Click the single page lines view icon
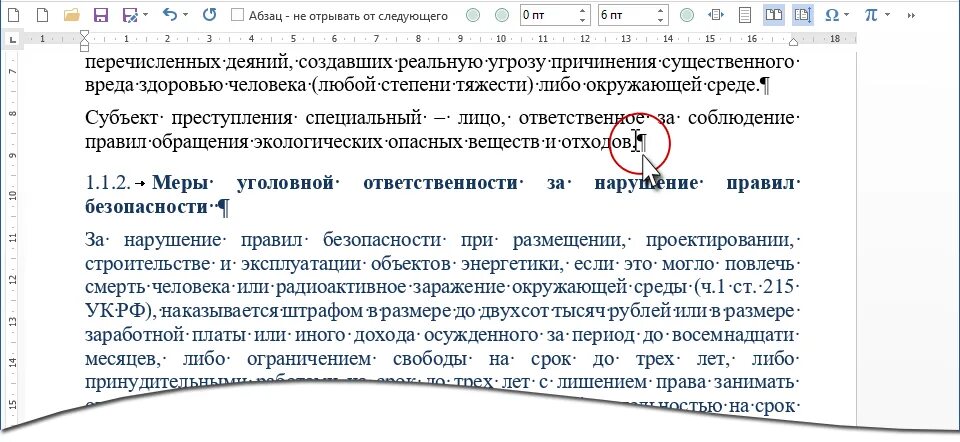Image resolution: width=960 pixels, height=442 pixels. (744, 15)
